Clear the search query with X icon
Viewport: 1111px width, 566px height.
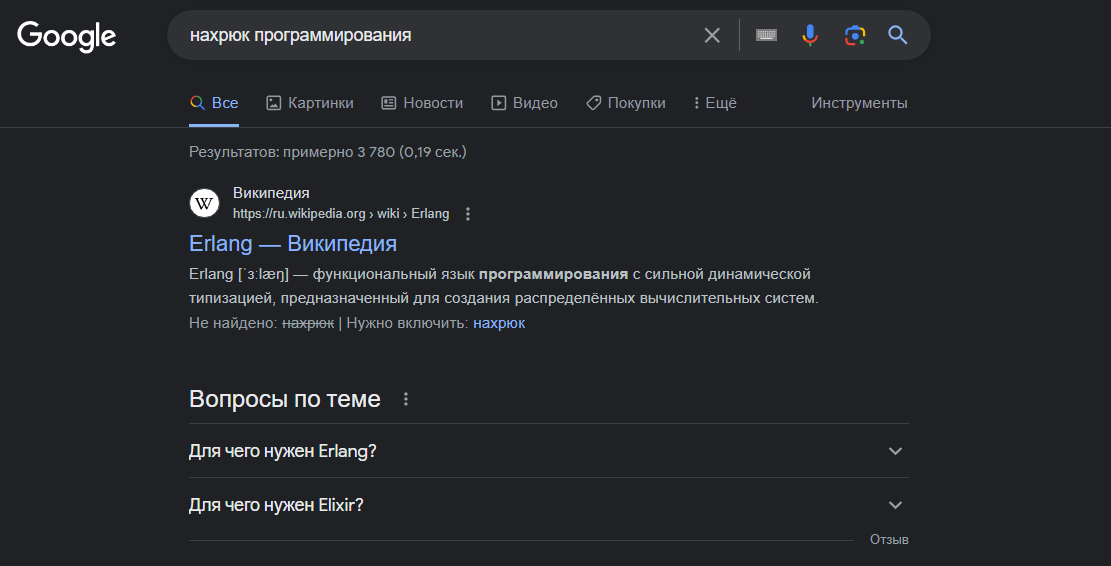712,35
